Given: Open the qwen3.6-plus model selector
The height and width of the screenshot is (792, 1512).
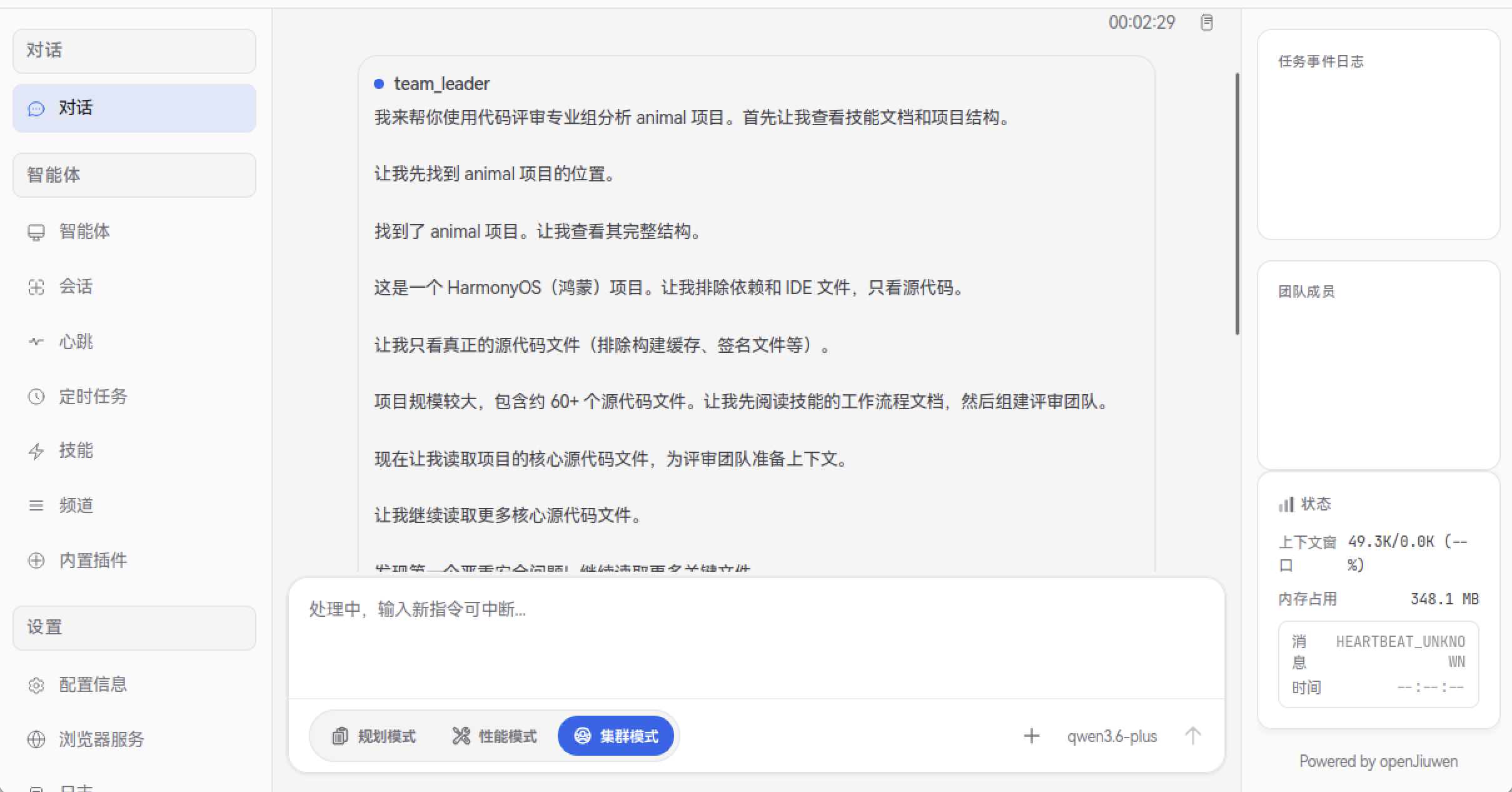Looking at the screenshot, I should pyautogui.click(x=1112, y=737).
